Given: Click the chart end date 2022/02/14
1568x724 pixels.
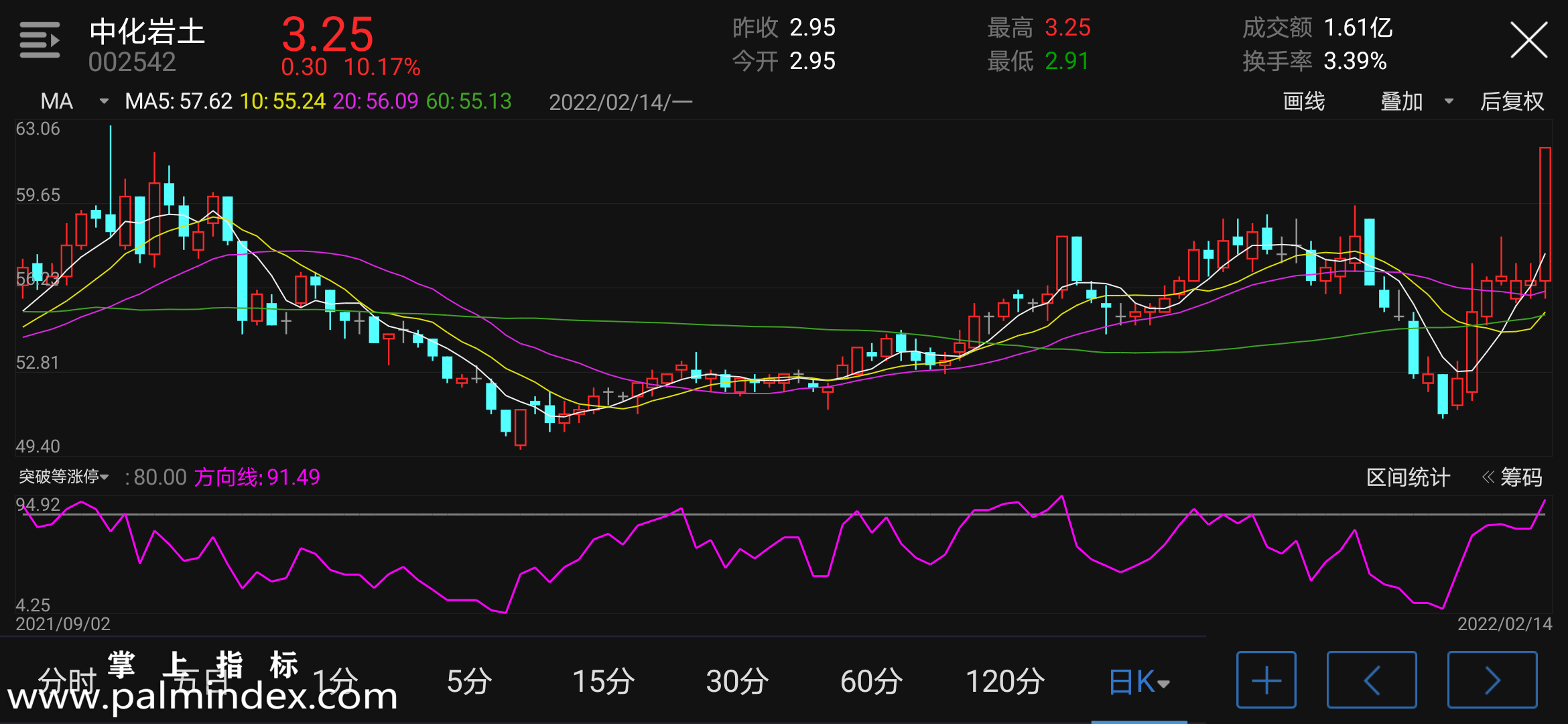Looking at the screenshot, I should click(1504, 624).
